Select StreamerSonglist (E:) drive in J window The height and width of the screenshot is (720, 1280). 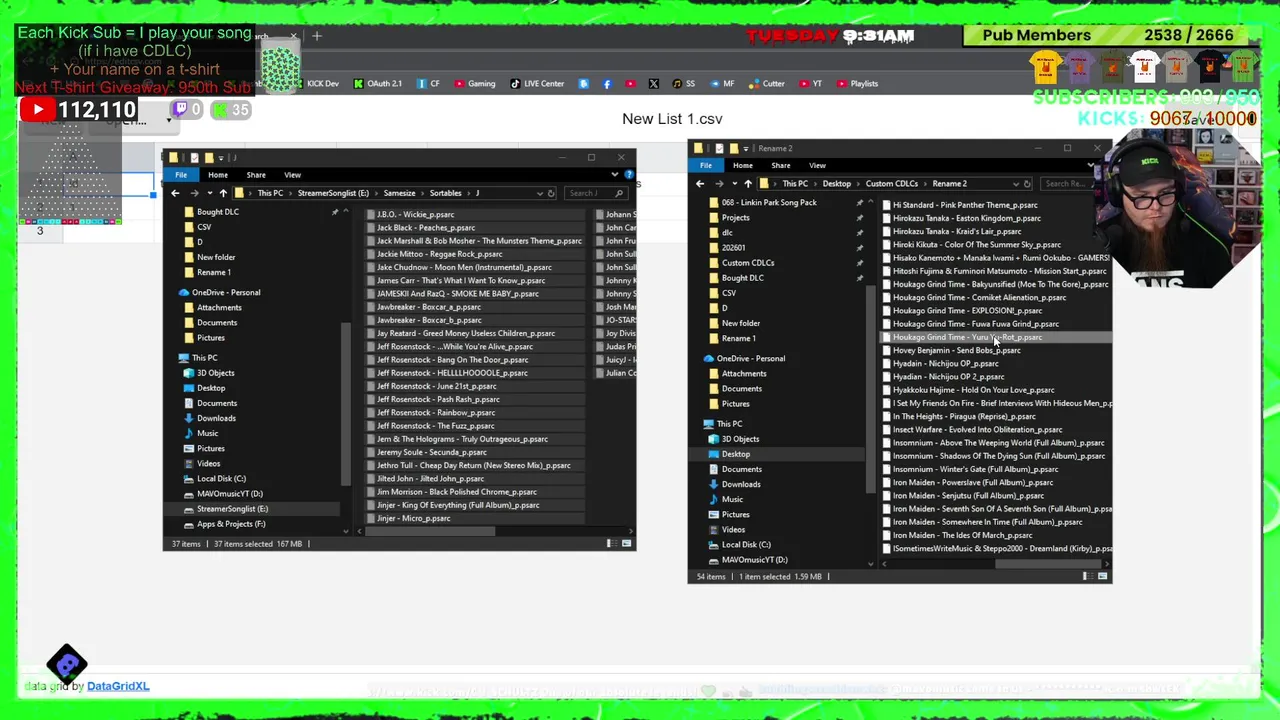232,509
